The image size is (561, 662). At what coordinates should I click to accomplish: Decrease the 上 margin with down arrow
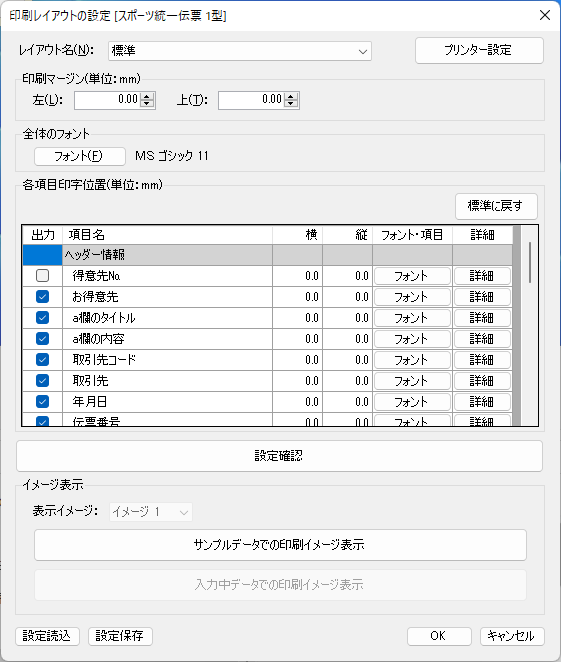tap(291, 104)
